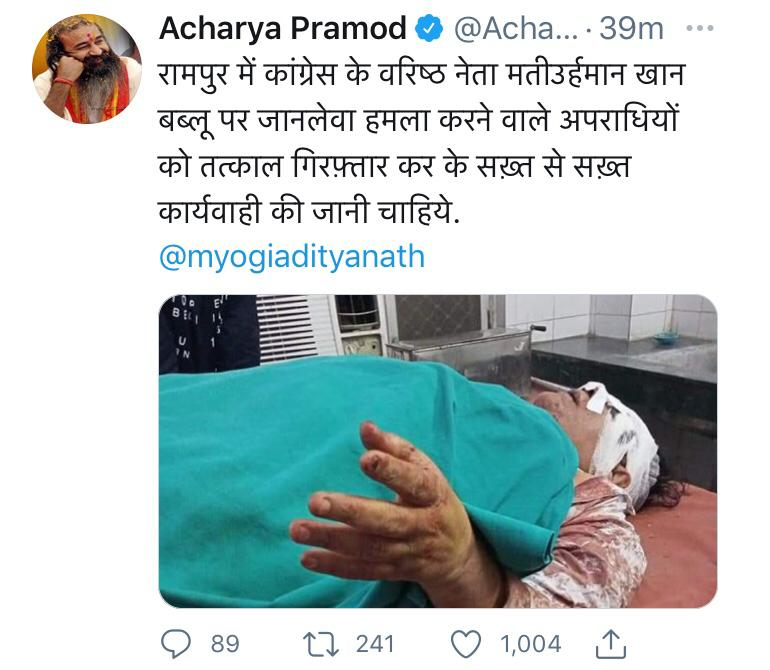Click the blue verified badge
Screen dimensions: 770x670
pos(429,28)
